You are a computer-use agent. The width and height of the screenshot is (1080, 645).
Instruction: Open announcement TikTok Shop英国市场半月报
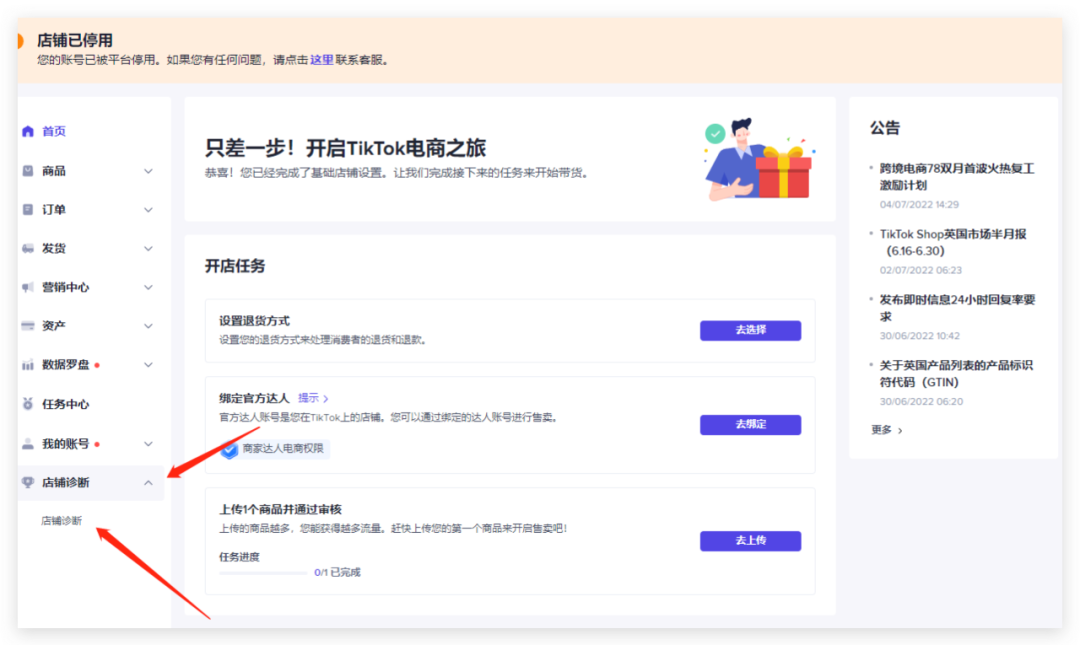tap(953, 242)
